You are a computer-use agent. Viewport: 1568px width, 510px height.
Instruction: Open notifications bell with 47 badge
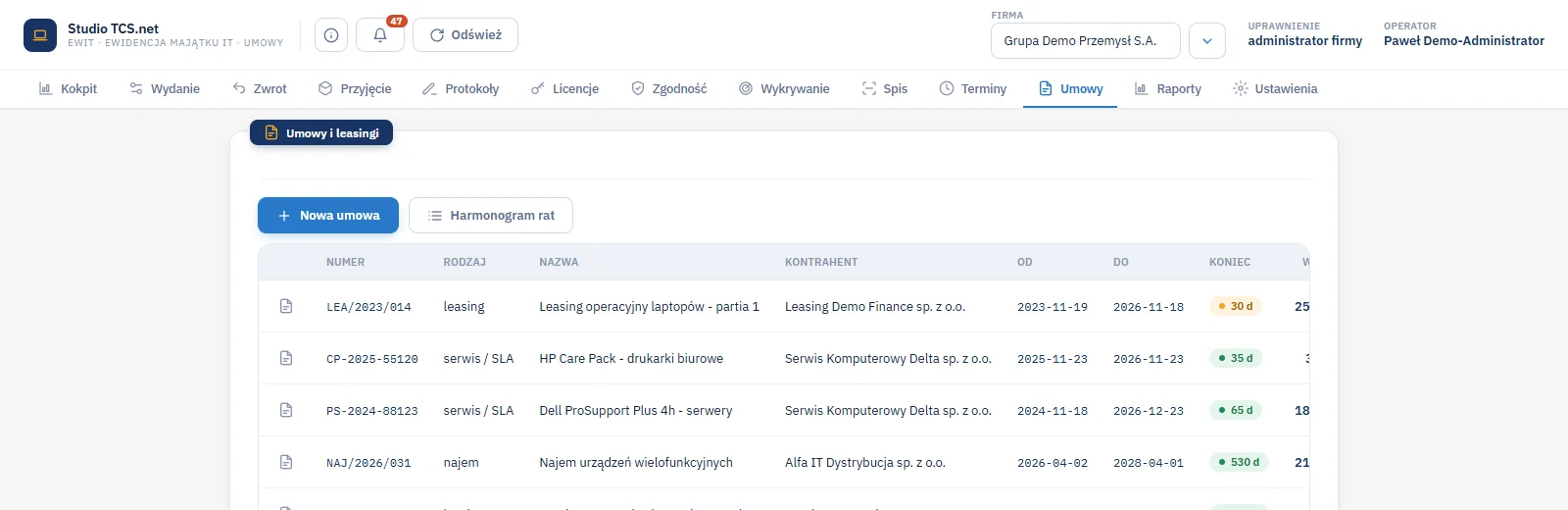click(x=380, y=35)
